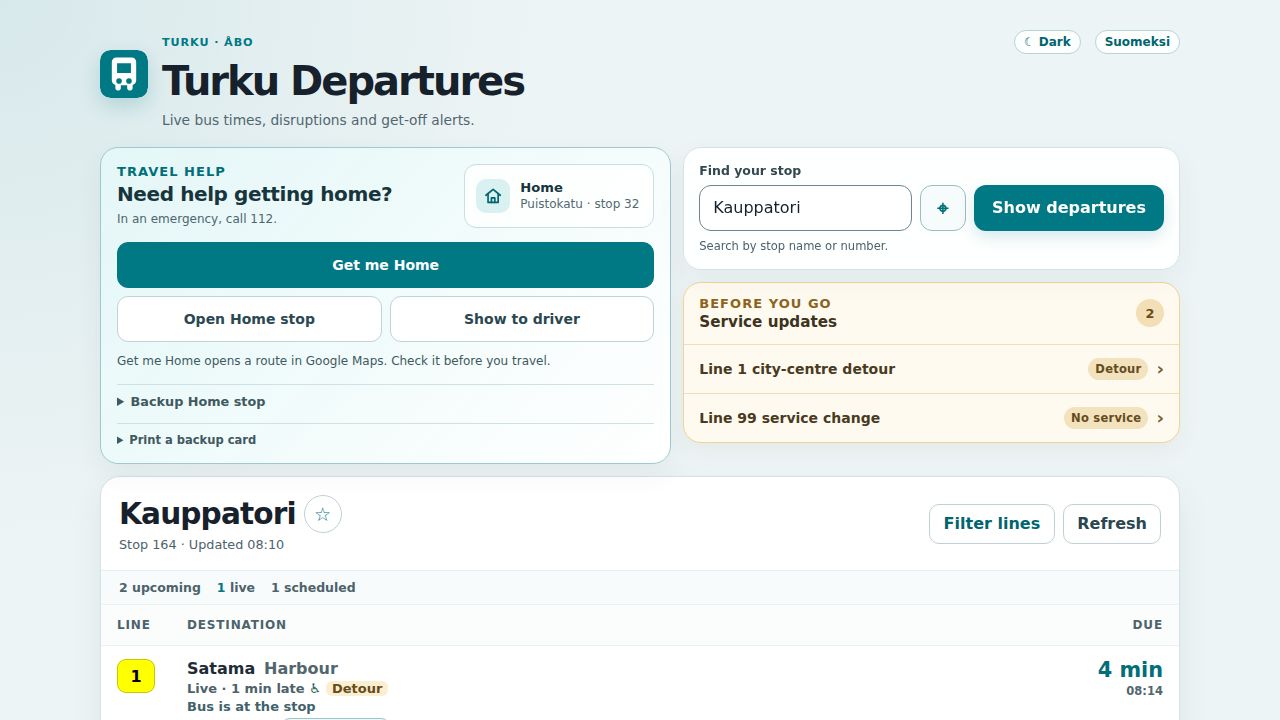Refresh the Kauppatori departures
Screen dimensions: 1280x720
(x=1112, y=524)
